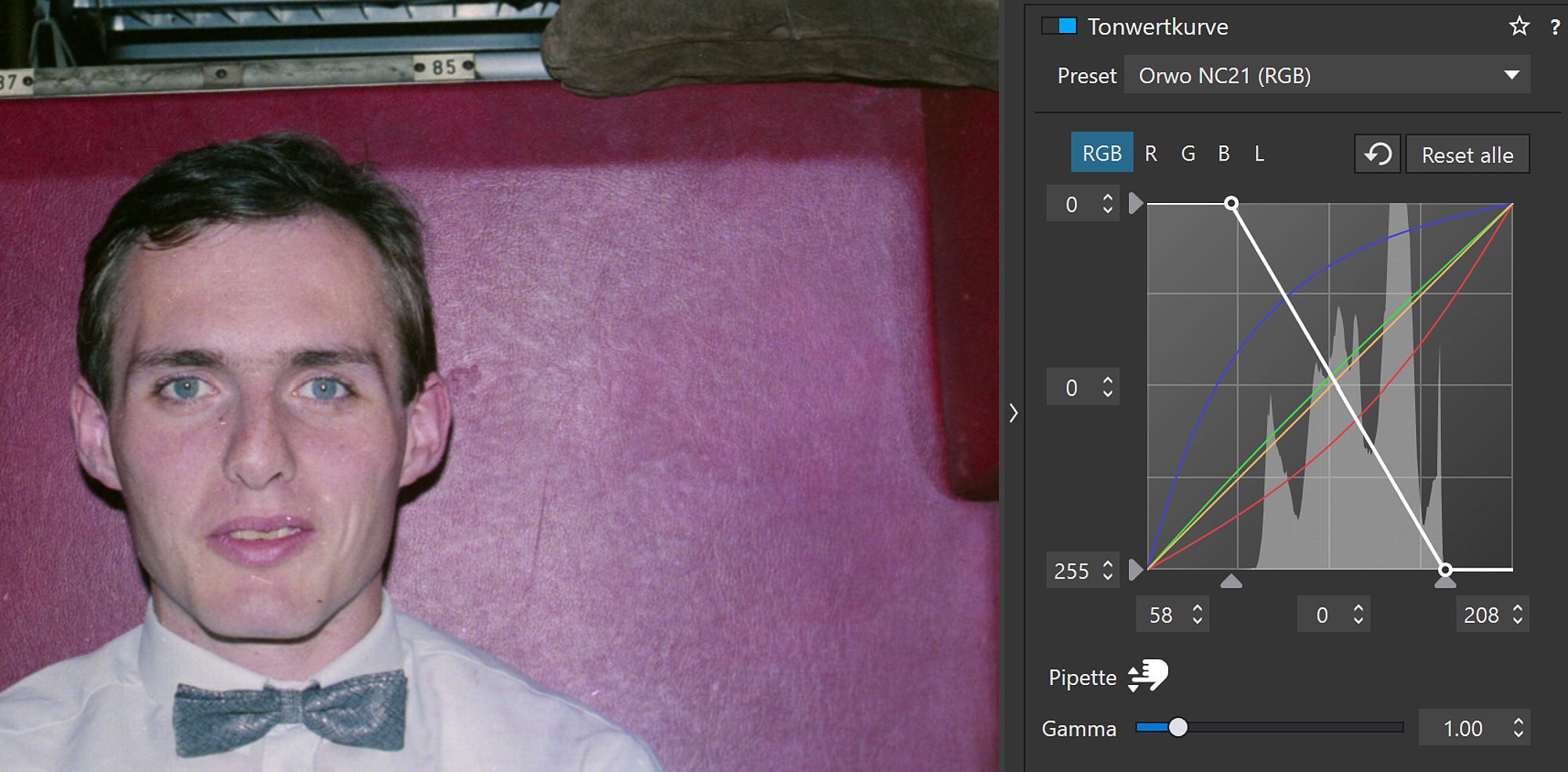The height and width of the screenshot is (772, 1568).
Task: Click the upper output level triangle marker
Action: pyautogui.click(x=1135, y=204)
